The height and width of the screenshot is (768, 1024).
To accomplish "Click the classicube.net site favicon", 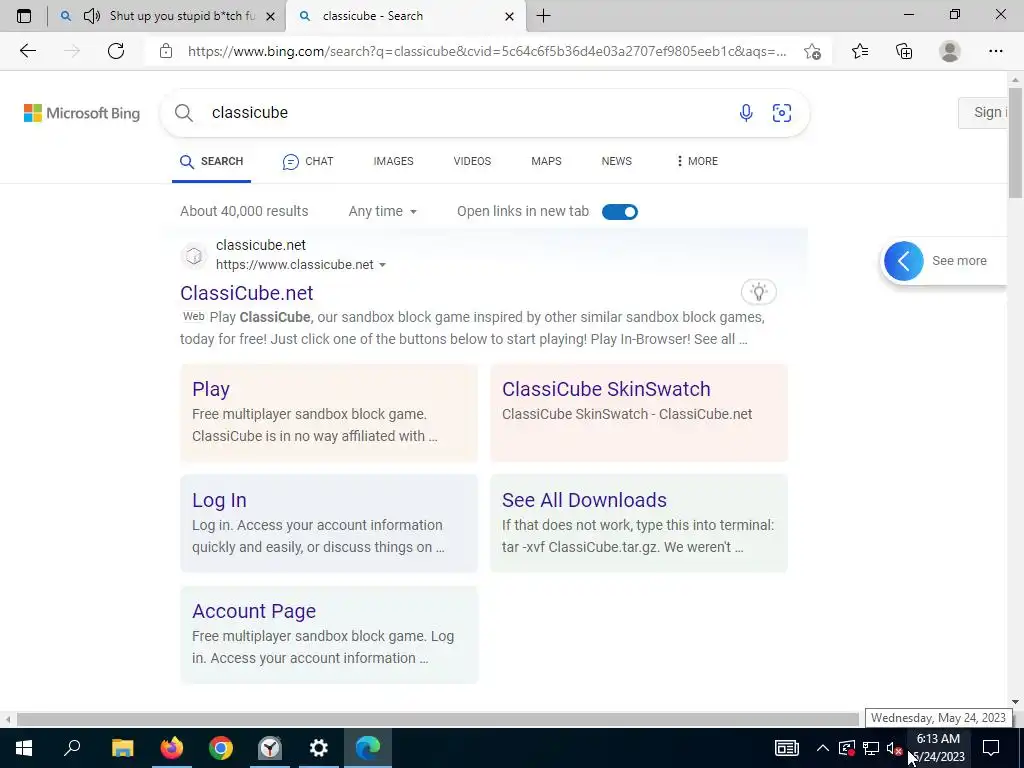I will [194, 255].
